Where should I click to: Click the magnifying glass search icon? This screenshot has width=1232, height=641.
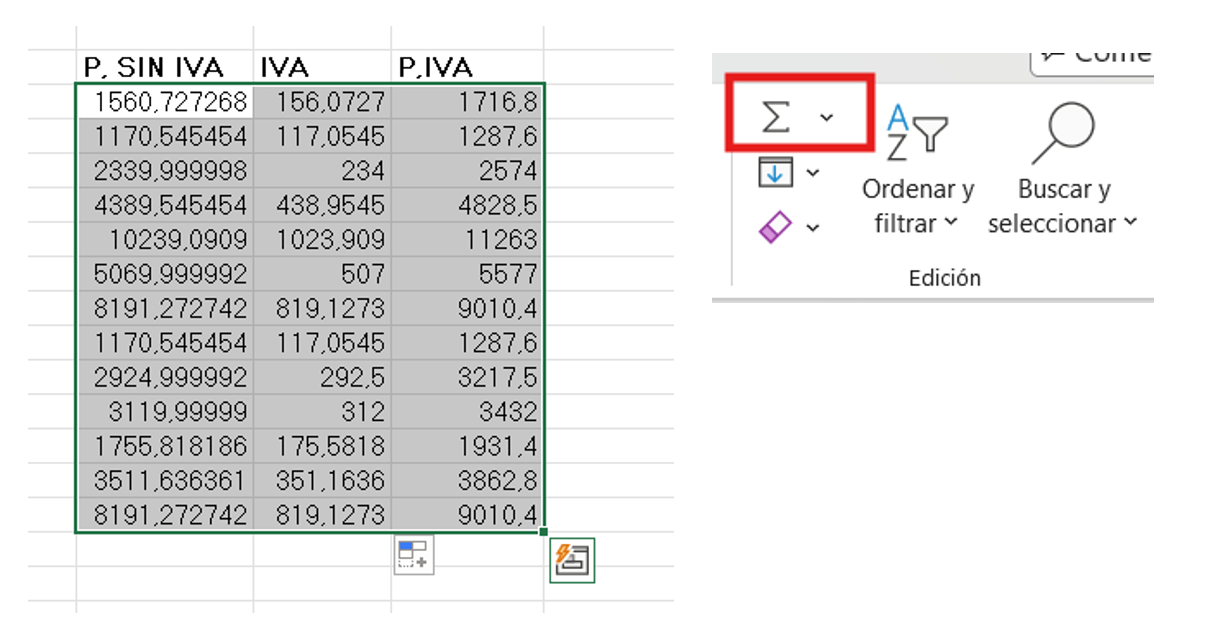tap(1064, 132)
